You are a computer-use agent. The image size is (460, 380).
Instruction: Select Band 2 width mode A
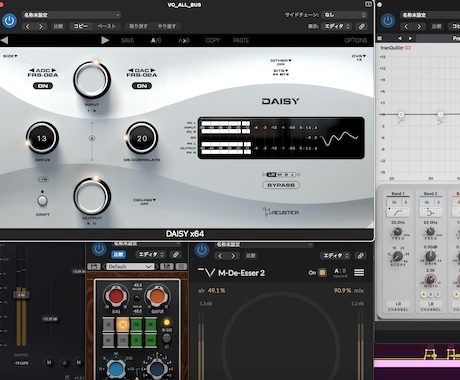coord(424,294)
